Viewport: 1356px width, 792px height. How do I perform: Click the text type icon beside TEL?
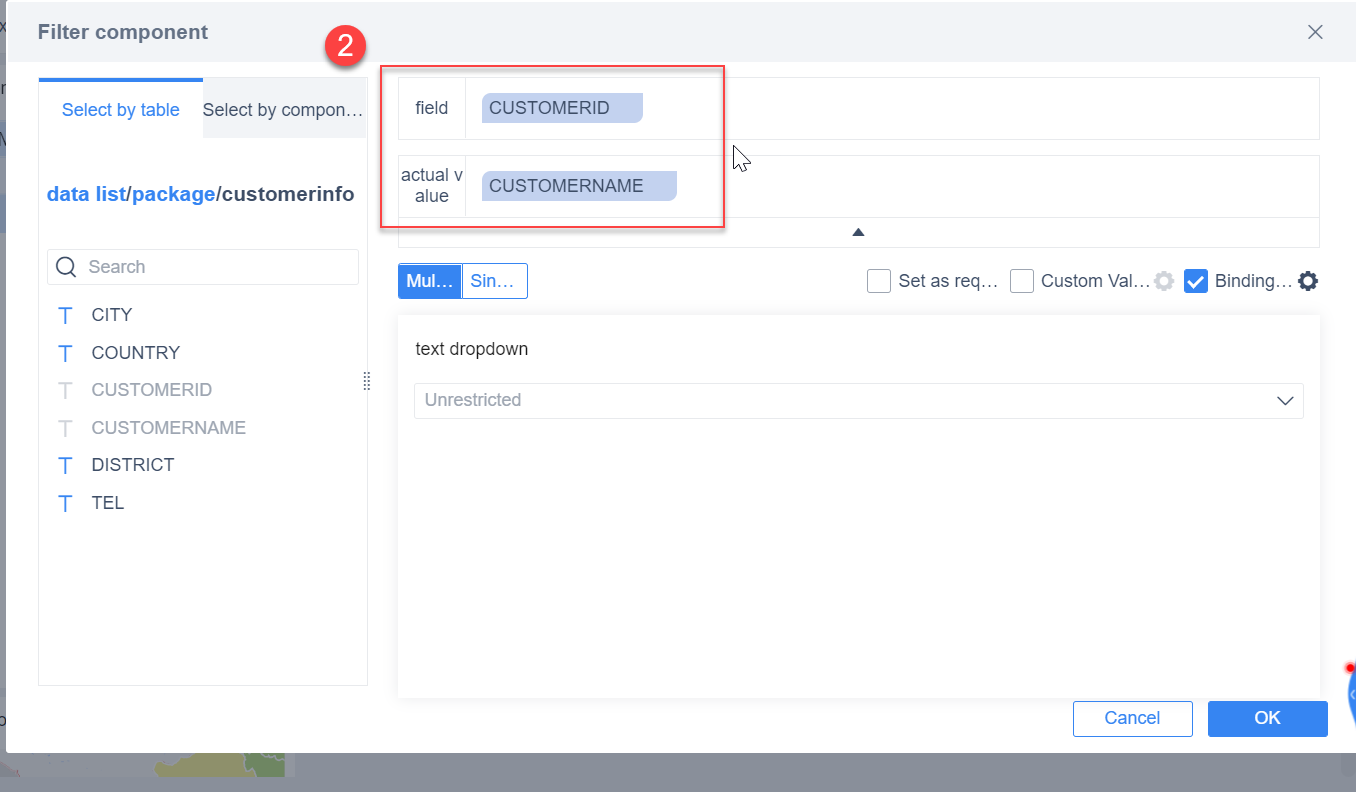(x=66, y=503)
